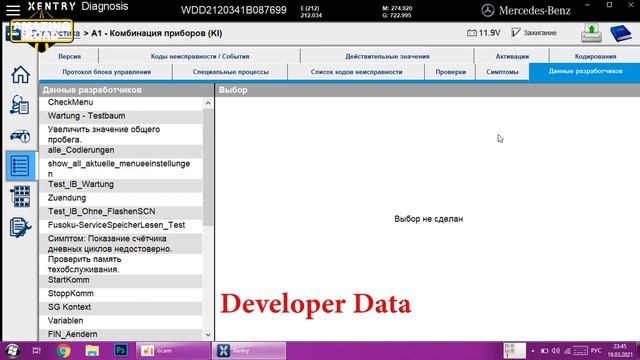Open the Windows Start button
This screenshot has width=640, height=360.
click(x=12, y=351)
